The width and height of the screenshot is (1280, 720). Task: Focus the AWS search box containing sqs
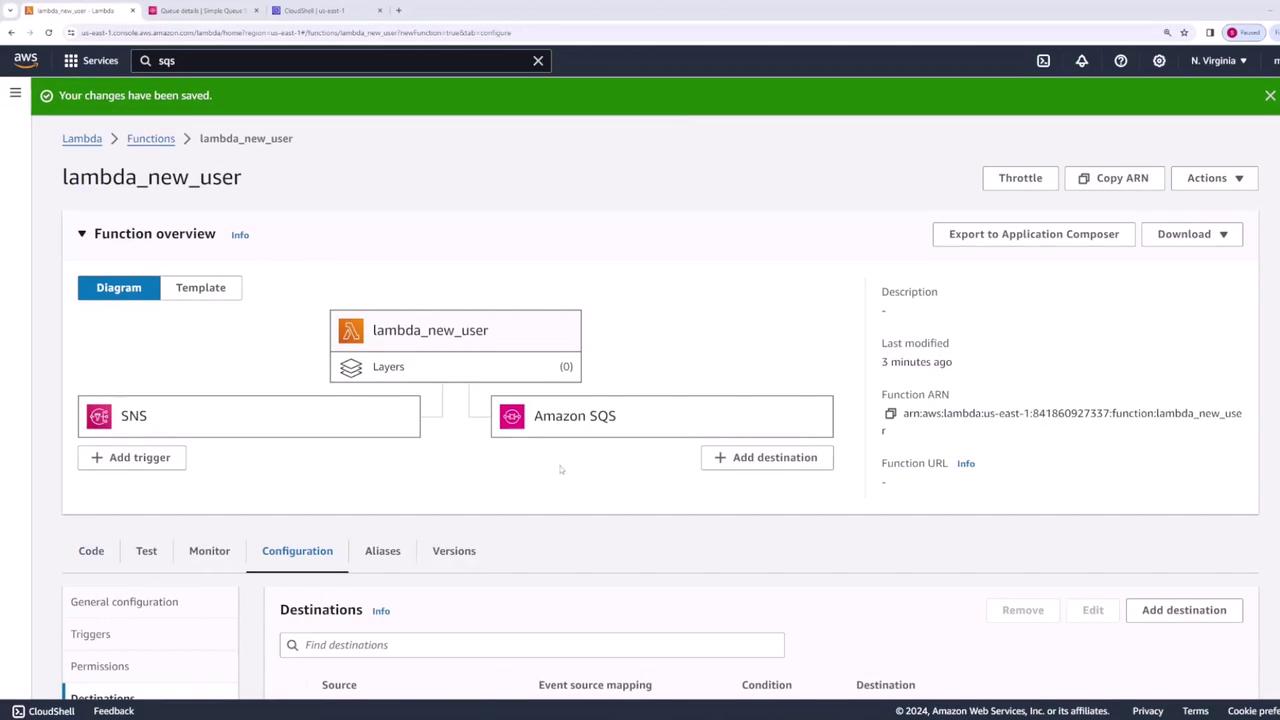coord(341,61)
